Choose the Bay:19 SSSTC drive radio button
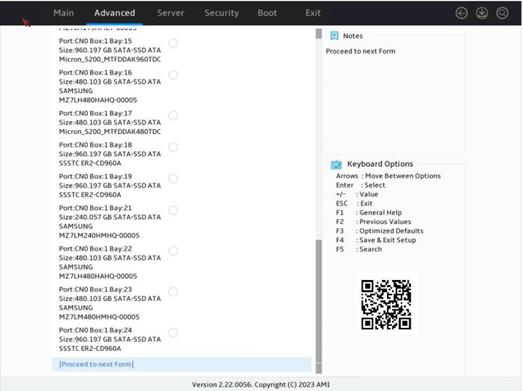The height and width of the screenshot is (391, 523). [173, 178]
